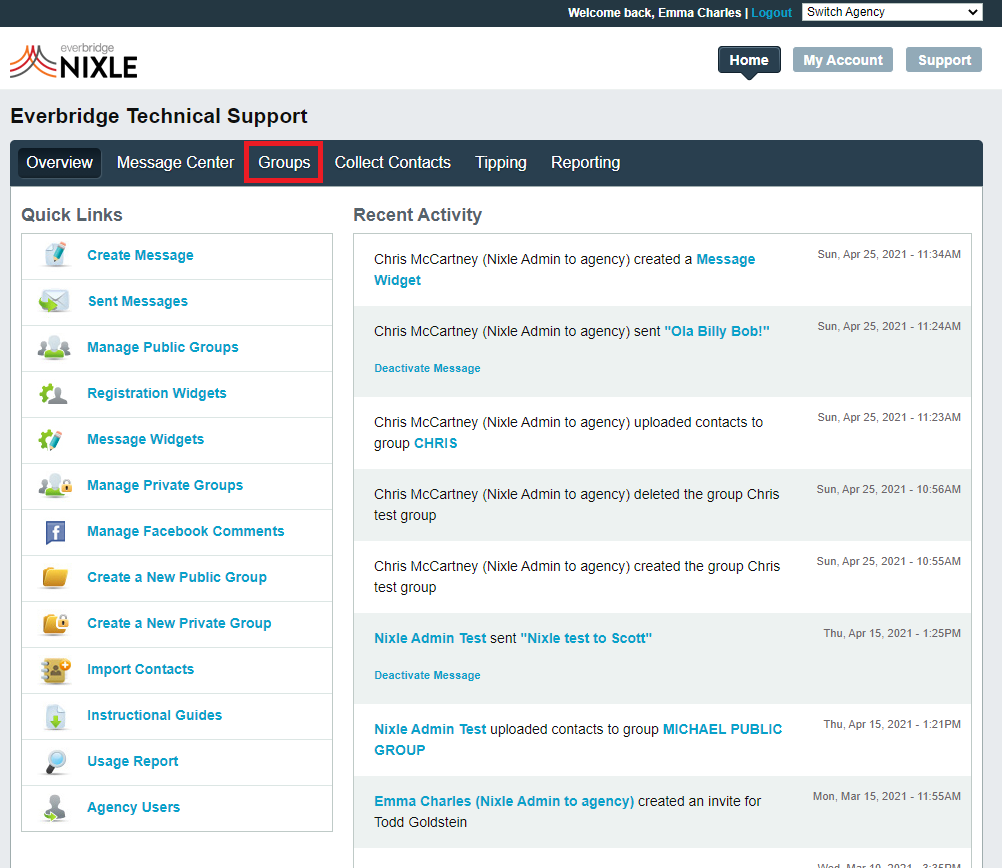Click the Manage Public Groups people icon
This screenshot has height=868, width=1002.
[x=54, y=347]
